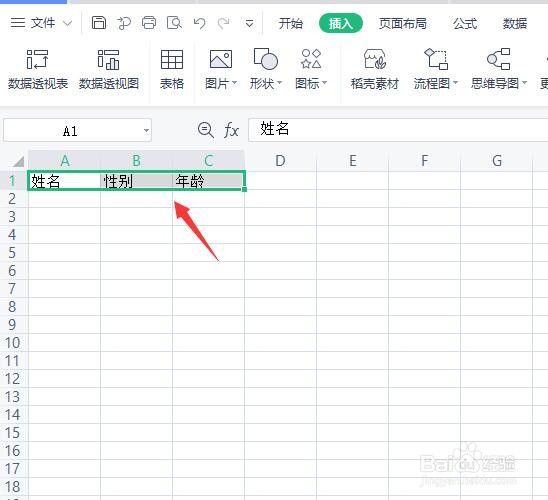Select row 18 header
Image resolution: width=548 pixels, height=500 pixels.
point(13,487)
